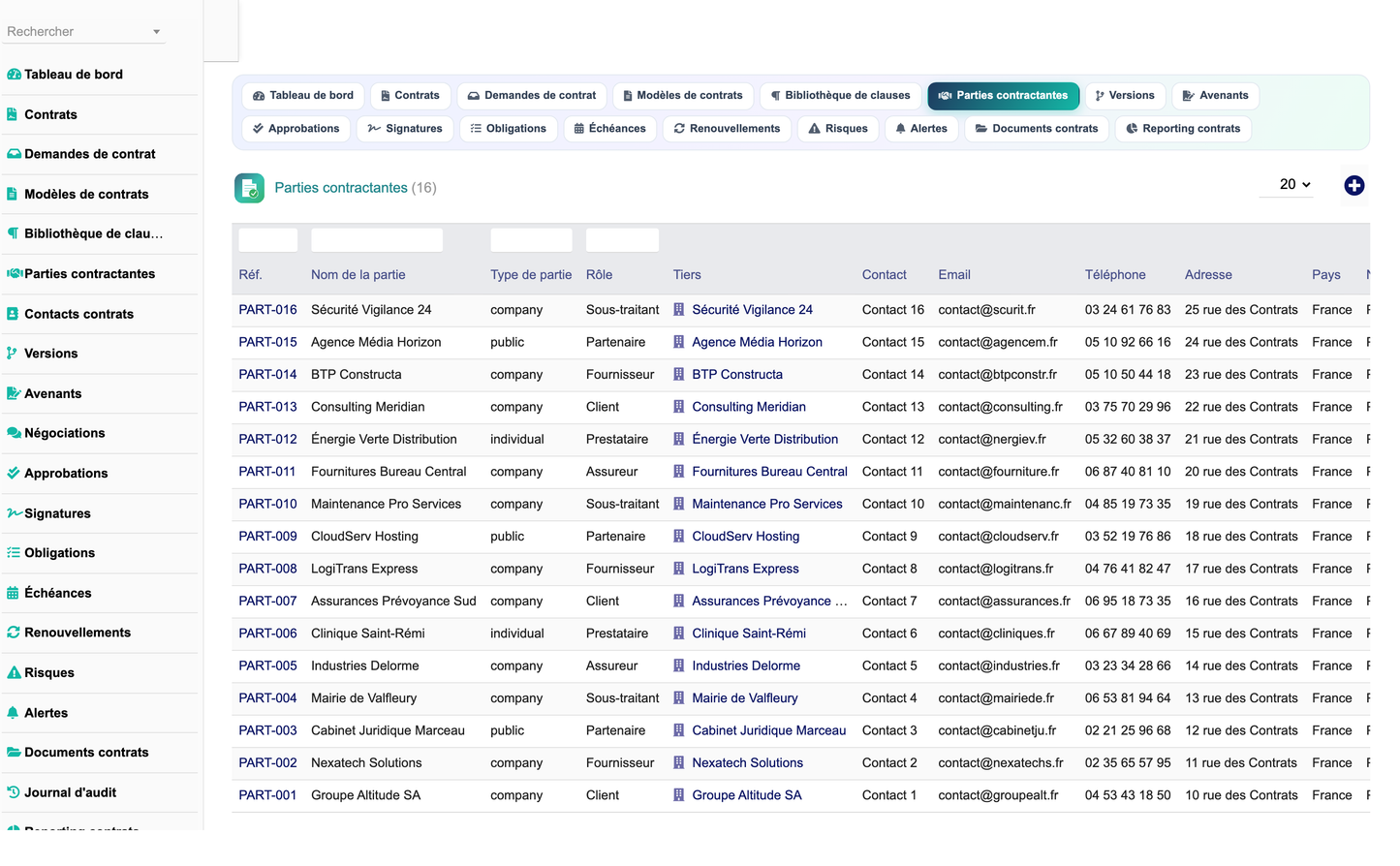Click the add new party plus icon
1400x866 pixels.
tap(1353, 185)
